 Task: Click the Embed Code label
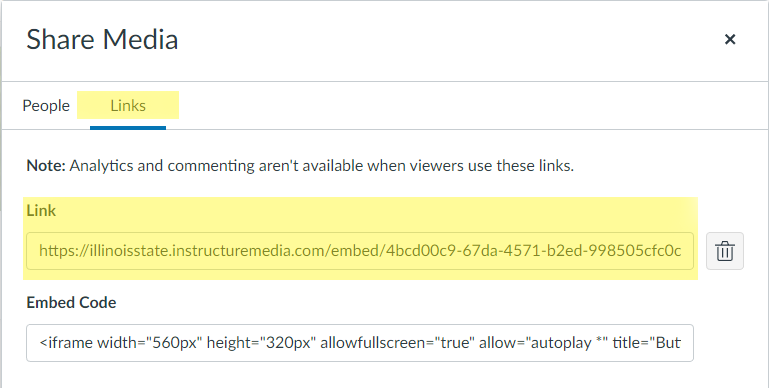coord(71,303)
